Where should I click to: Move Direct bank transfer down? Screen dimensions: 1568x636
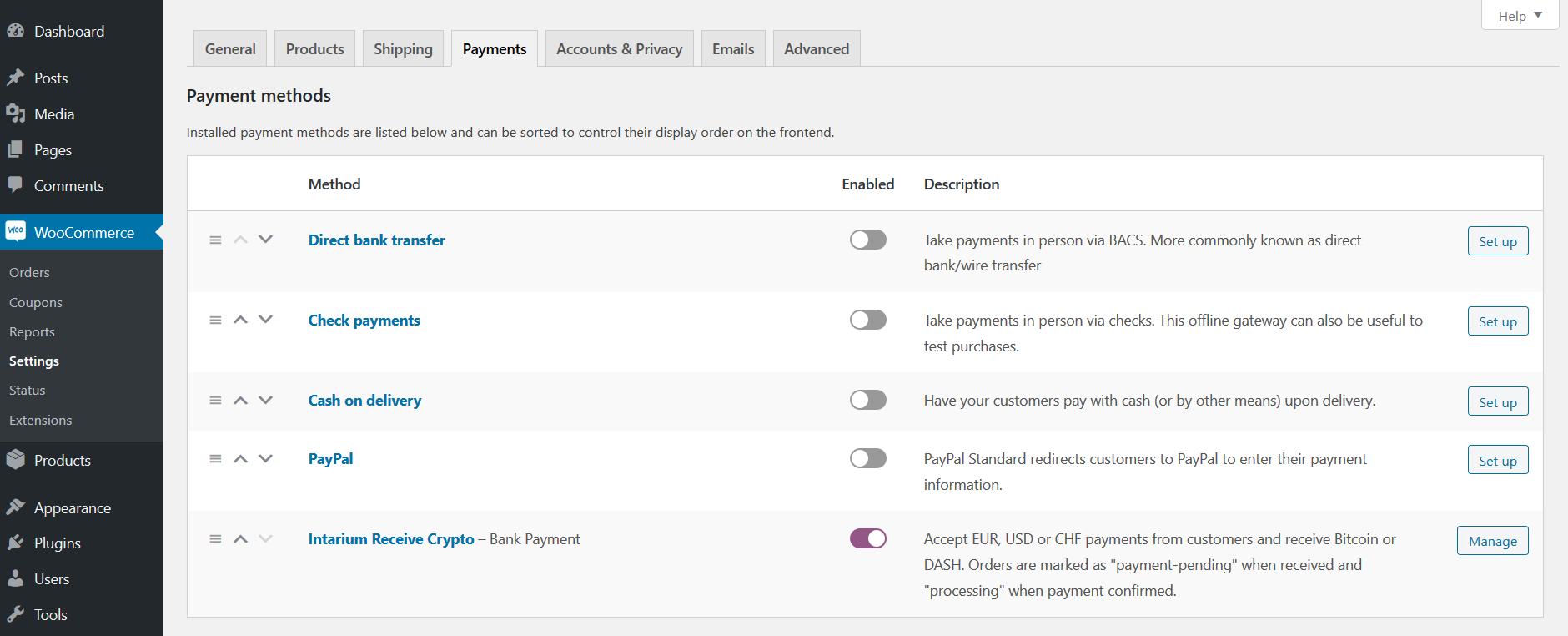pos(265,240)
